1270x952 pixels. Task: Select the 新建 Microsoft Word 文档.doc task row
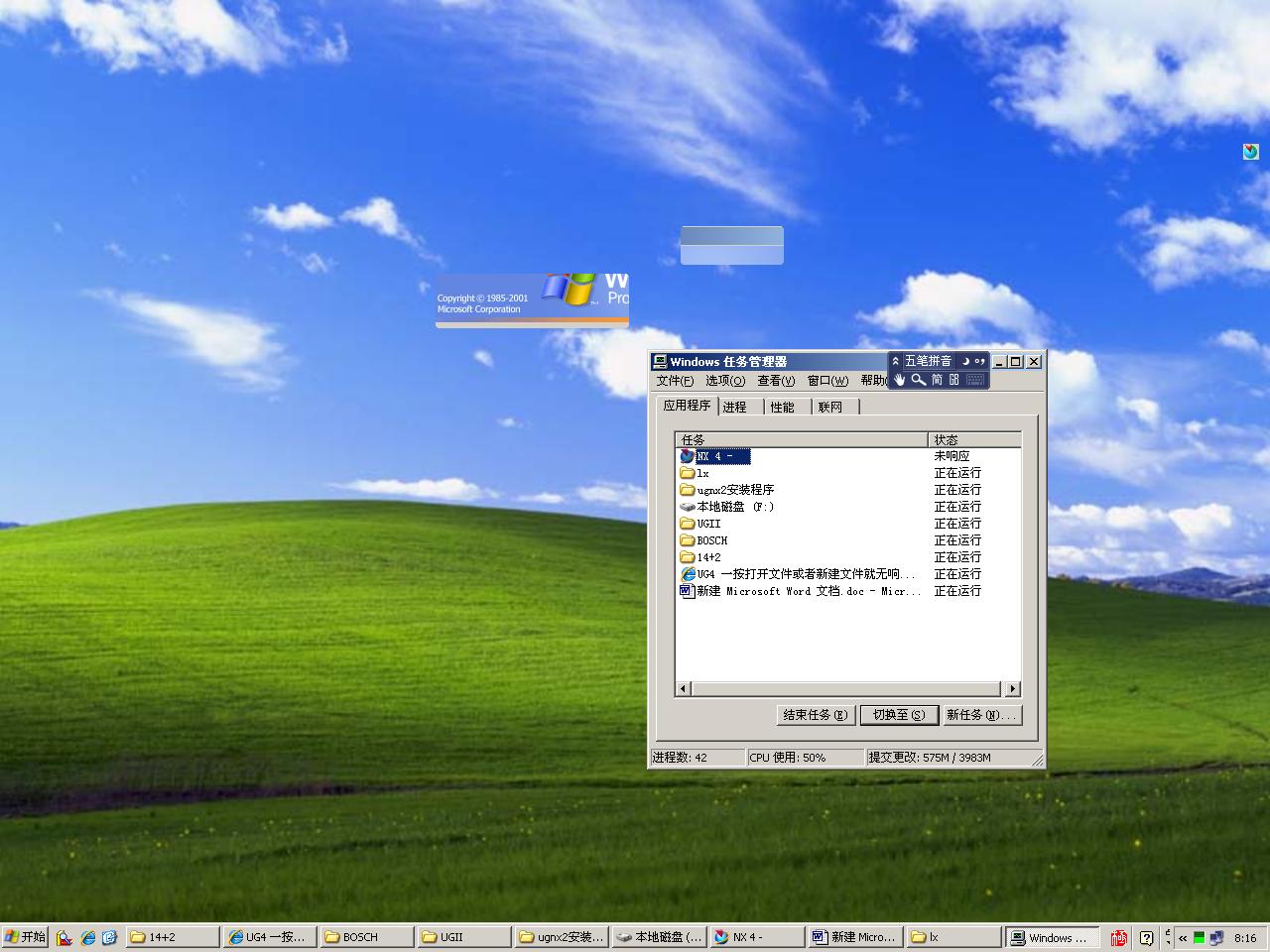coord(848,591)
